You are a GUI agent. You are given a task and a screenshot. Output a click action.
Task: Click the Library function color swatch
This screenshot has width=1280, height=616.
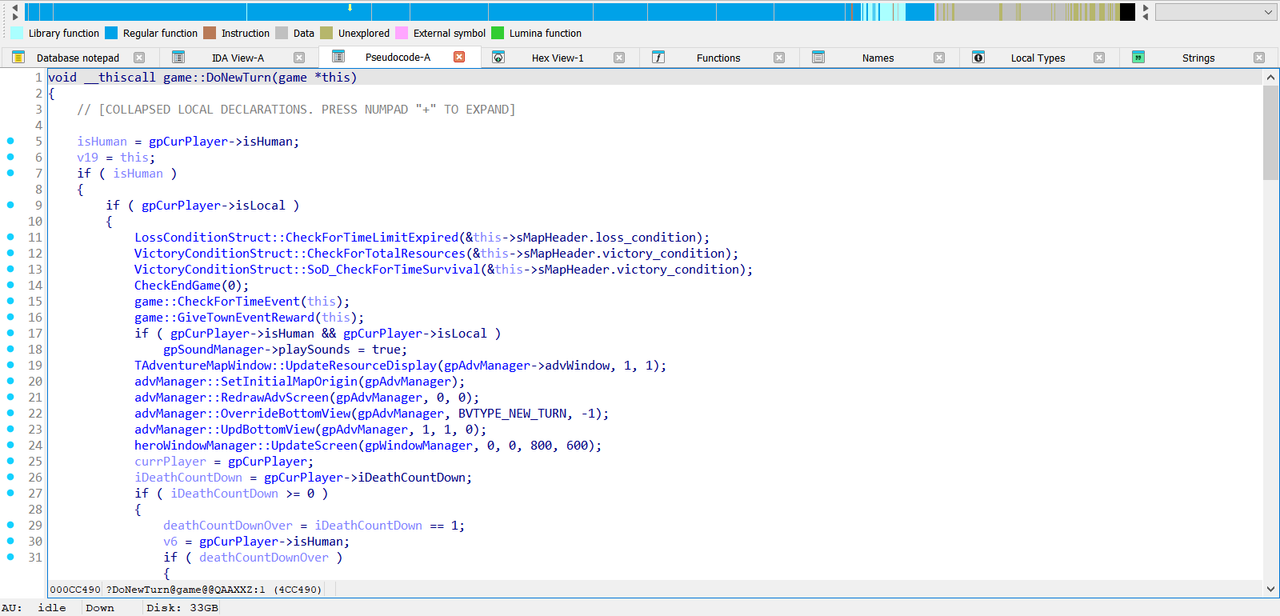[17, 33]
